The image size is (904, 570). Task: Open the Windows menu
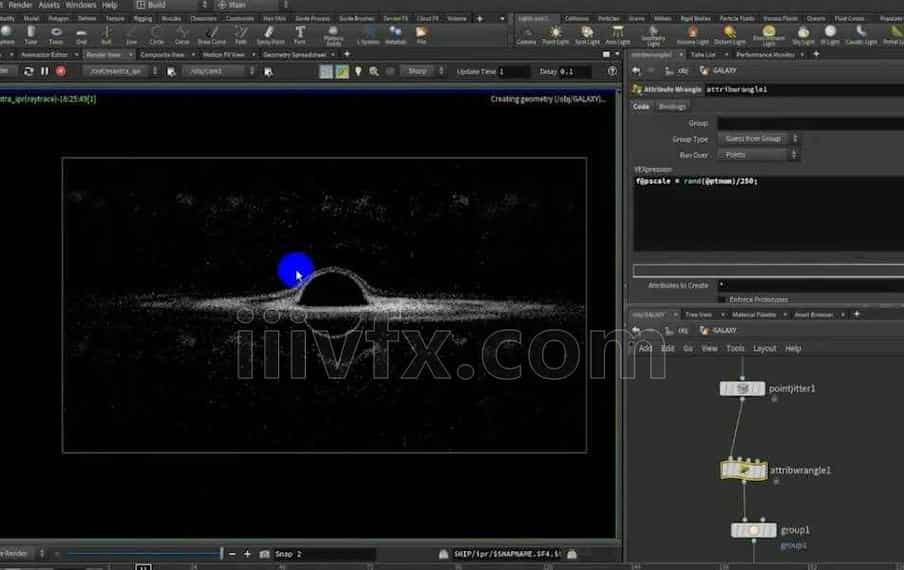(81, 5)
